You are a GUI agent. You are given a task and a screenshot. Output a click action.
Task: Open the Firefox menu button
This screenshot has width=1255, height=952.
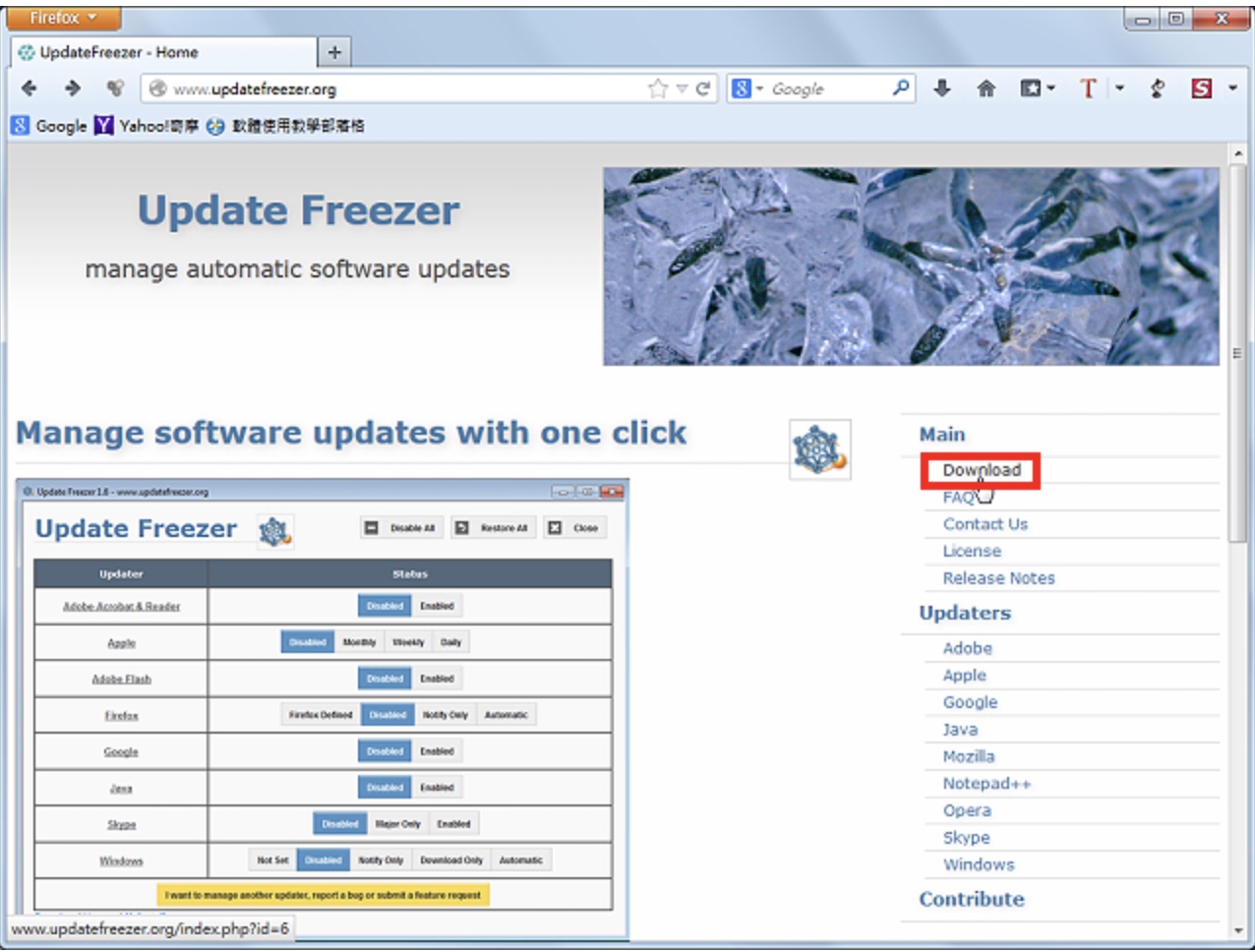(x=64, y=18)
